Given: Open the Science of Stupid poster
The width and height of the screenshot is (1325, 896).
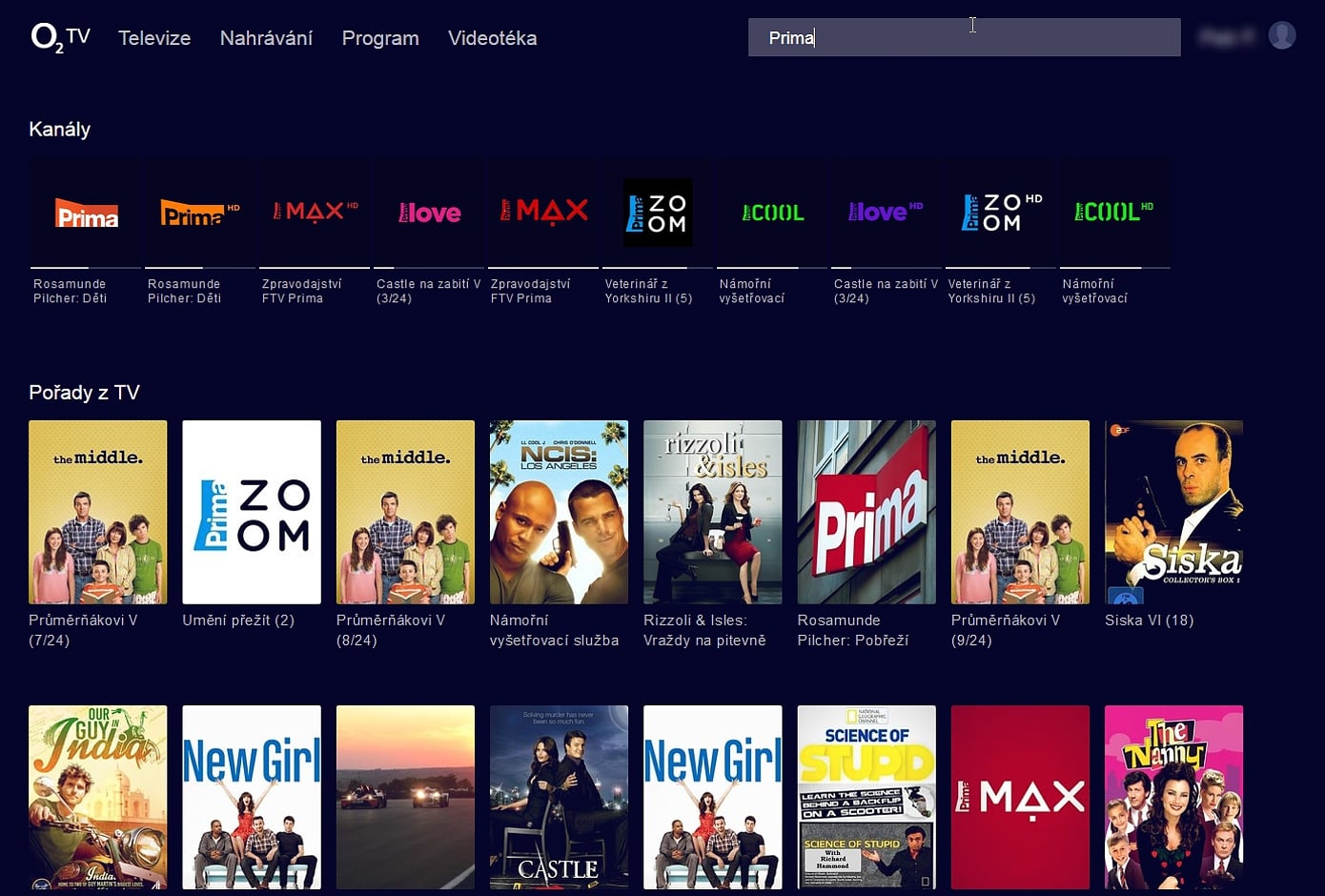Looking at the screenshot, I should (x=866, y=797).
